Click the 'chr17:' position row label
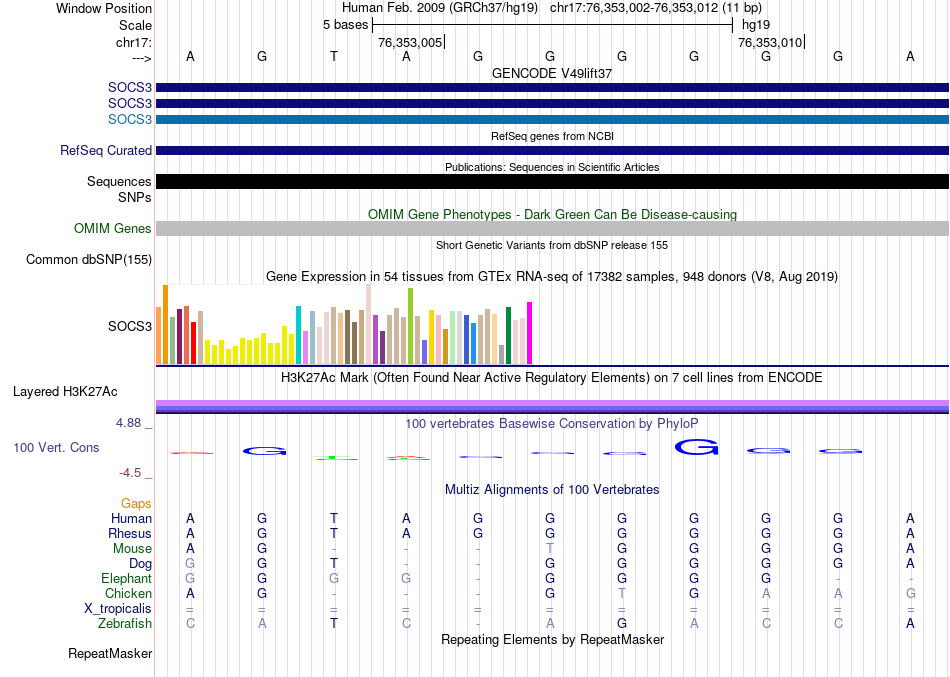This screenshot has width=950, height=677. click(133, 42)
